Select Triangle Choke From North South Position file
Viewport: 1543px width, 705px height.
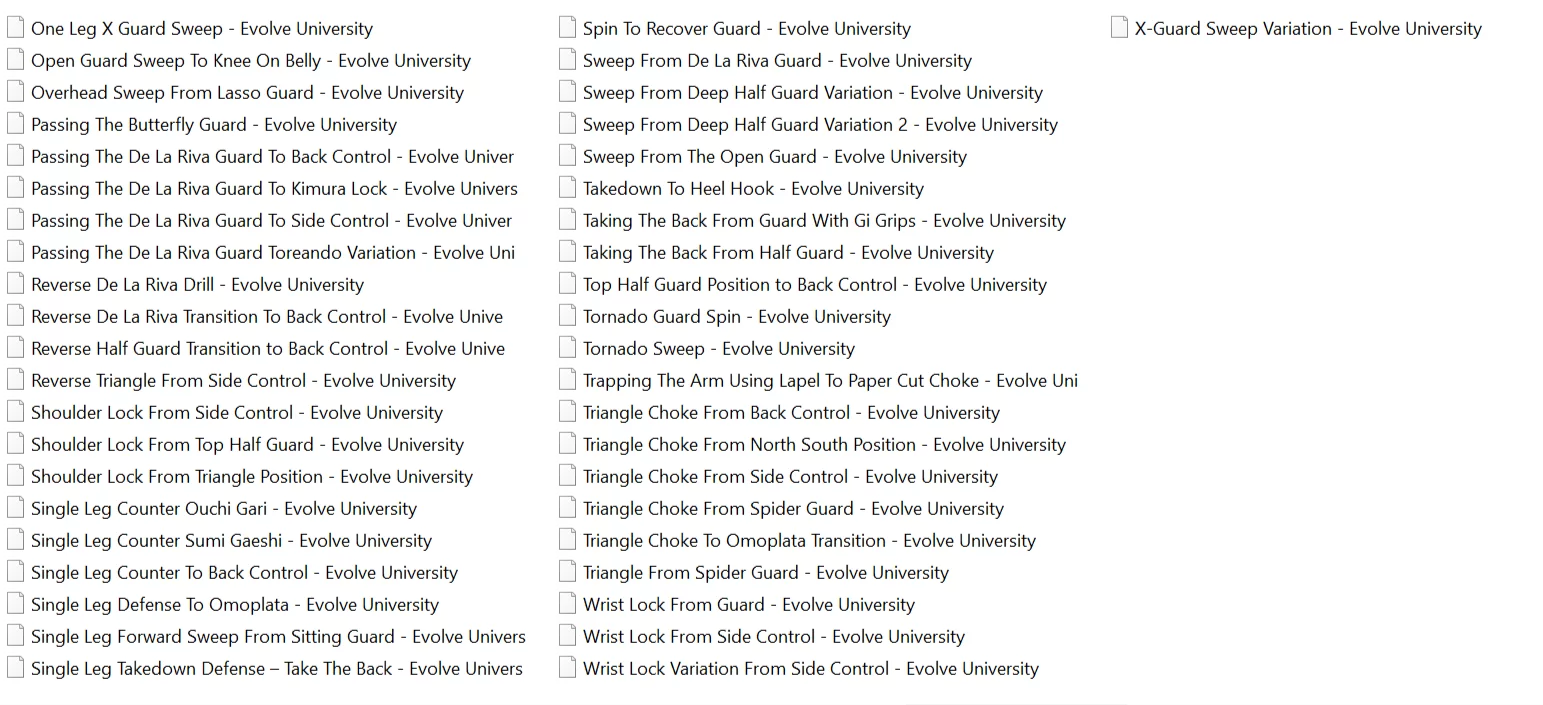[x=824, y=445]
